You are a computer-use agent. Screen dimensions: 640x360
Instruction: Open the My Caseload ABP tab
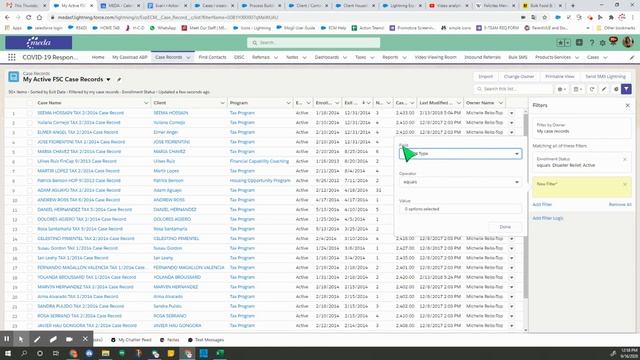129,58
